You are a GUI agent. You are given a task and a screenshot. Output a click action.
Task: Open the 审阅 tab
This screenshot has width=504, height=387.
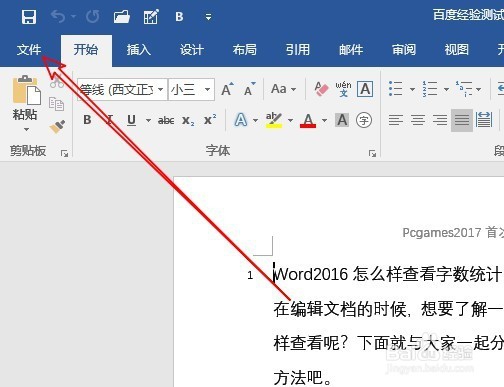click(404, 50)
